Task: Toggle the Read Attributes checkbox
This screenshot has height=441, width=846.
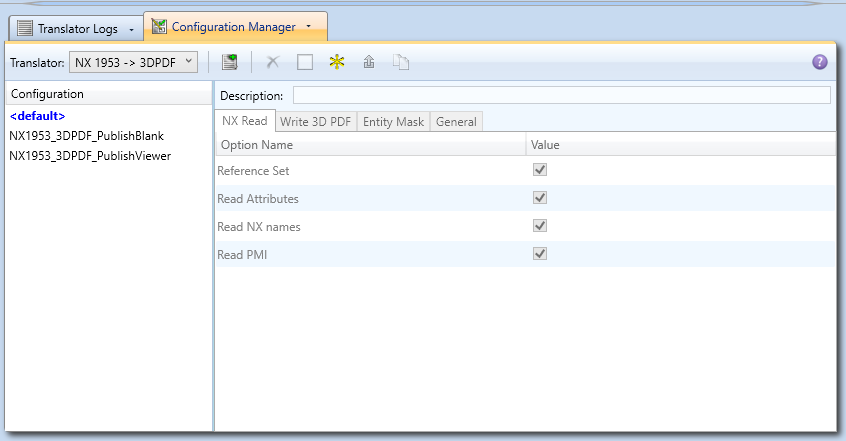Action: (x=540, y=198)
